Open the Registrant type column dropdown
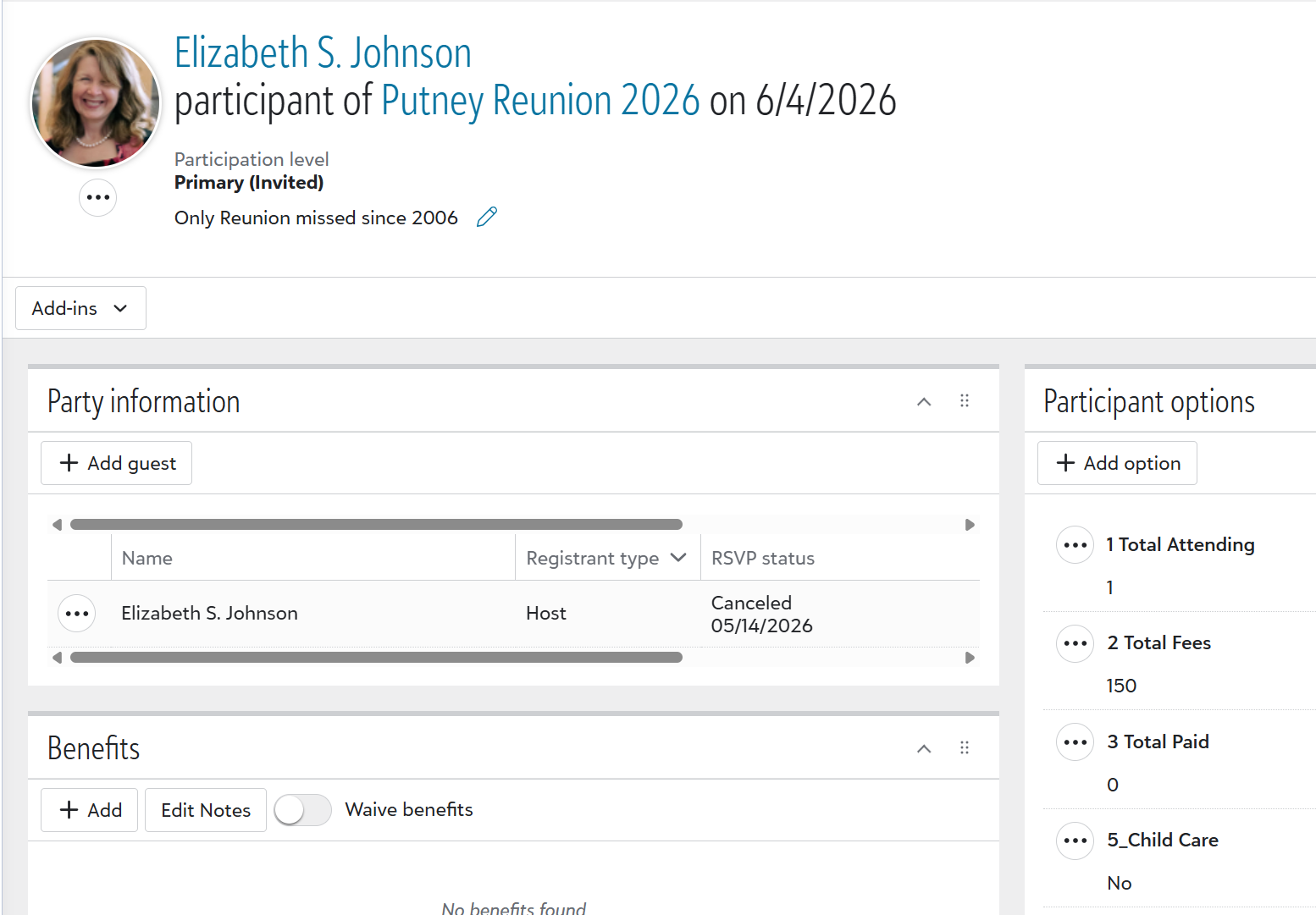 click(x=678, y=558)
